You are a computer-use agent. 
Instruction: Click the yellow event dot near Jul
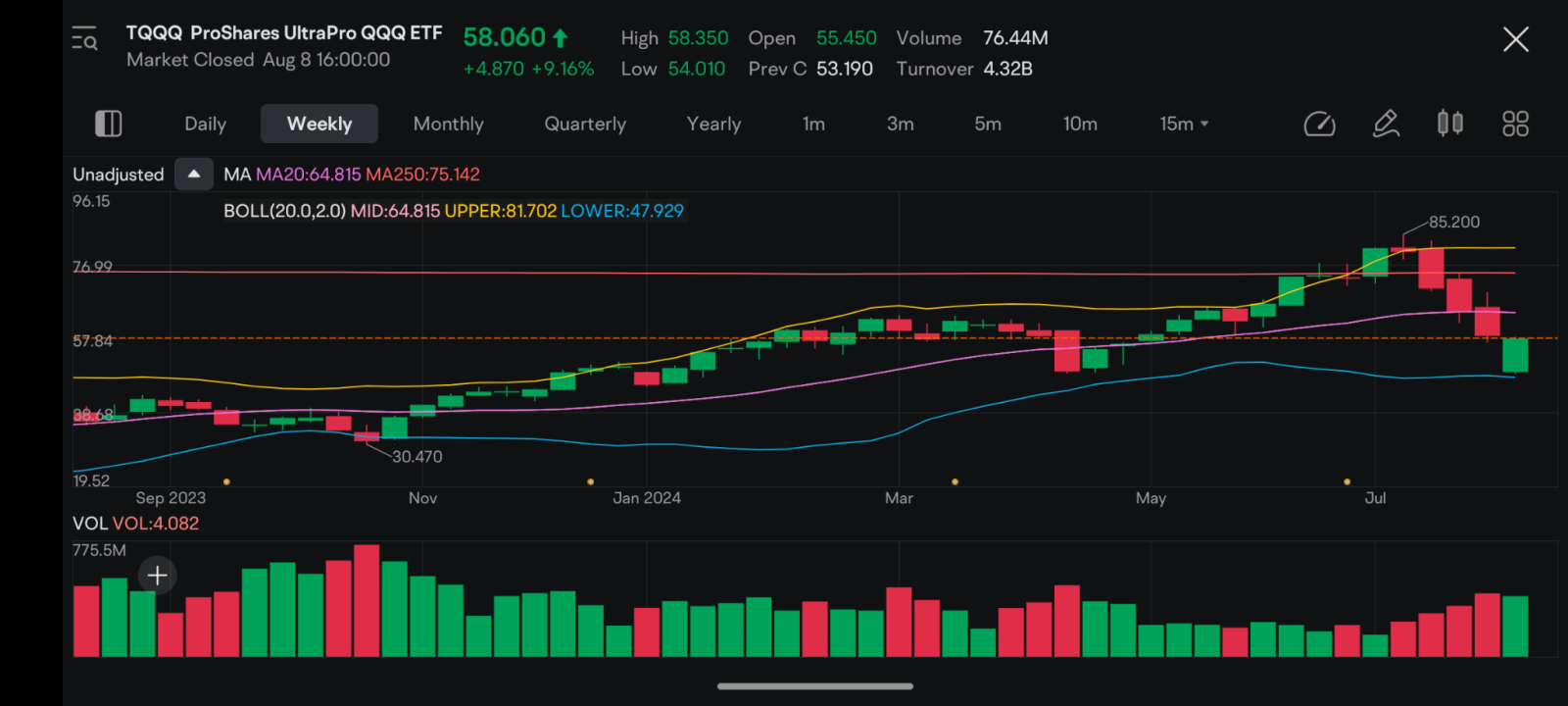click(x=1347, y=481)
